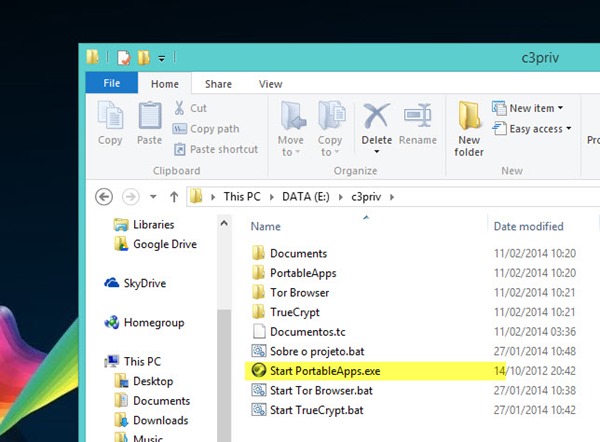Click the Cut scissors icon
This screenshot has width=600, height=442.
point(179,108)
